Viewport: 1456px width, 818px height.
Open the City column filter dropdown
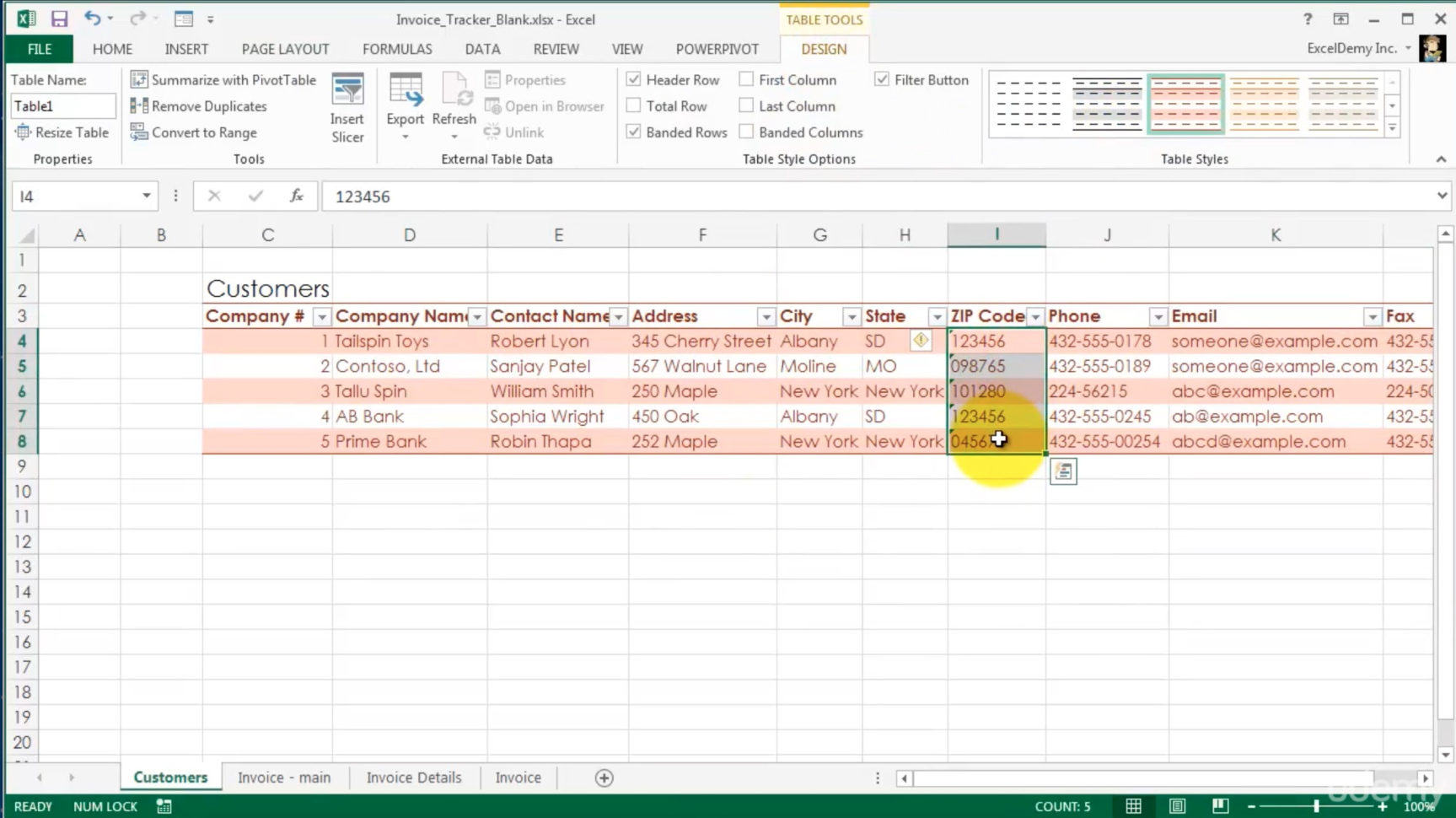[x=852, y=317]
